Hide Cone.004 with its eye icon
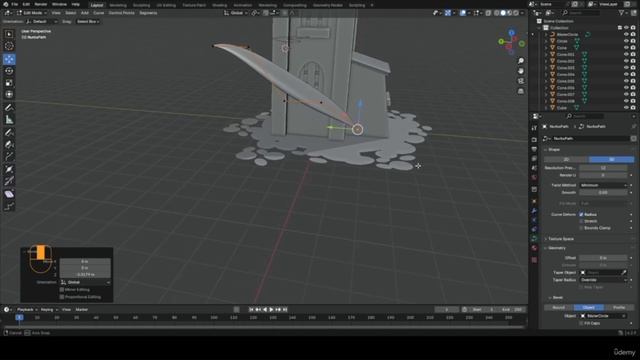 [x=626, y=75]
